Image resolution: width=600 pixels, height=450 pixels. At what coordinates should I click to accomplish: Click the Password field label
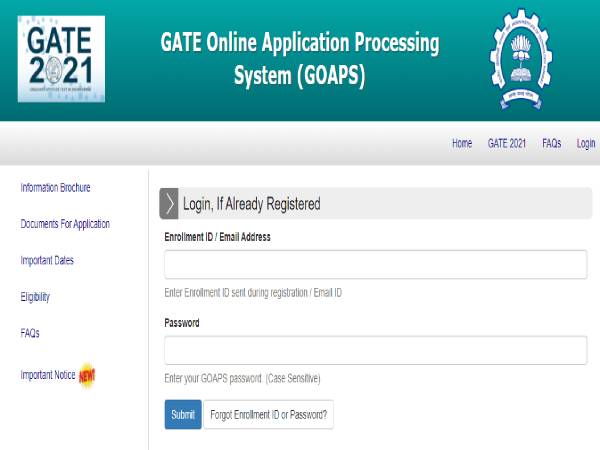182,323
